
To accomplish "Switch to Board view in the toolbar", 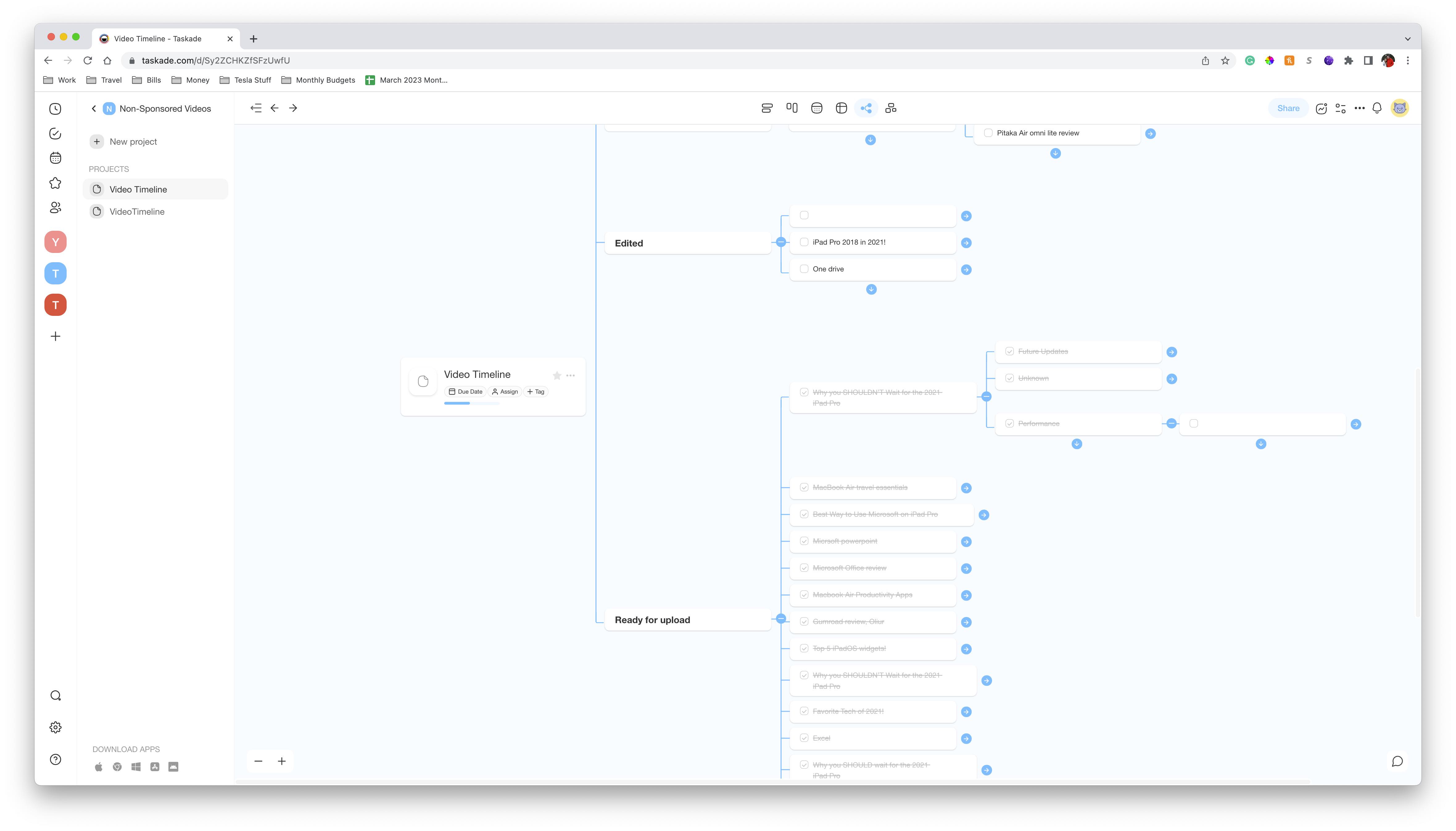I will (792, 108).
